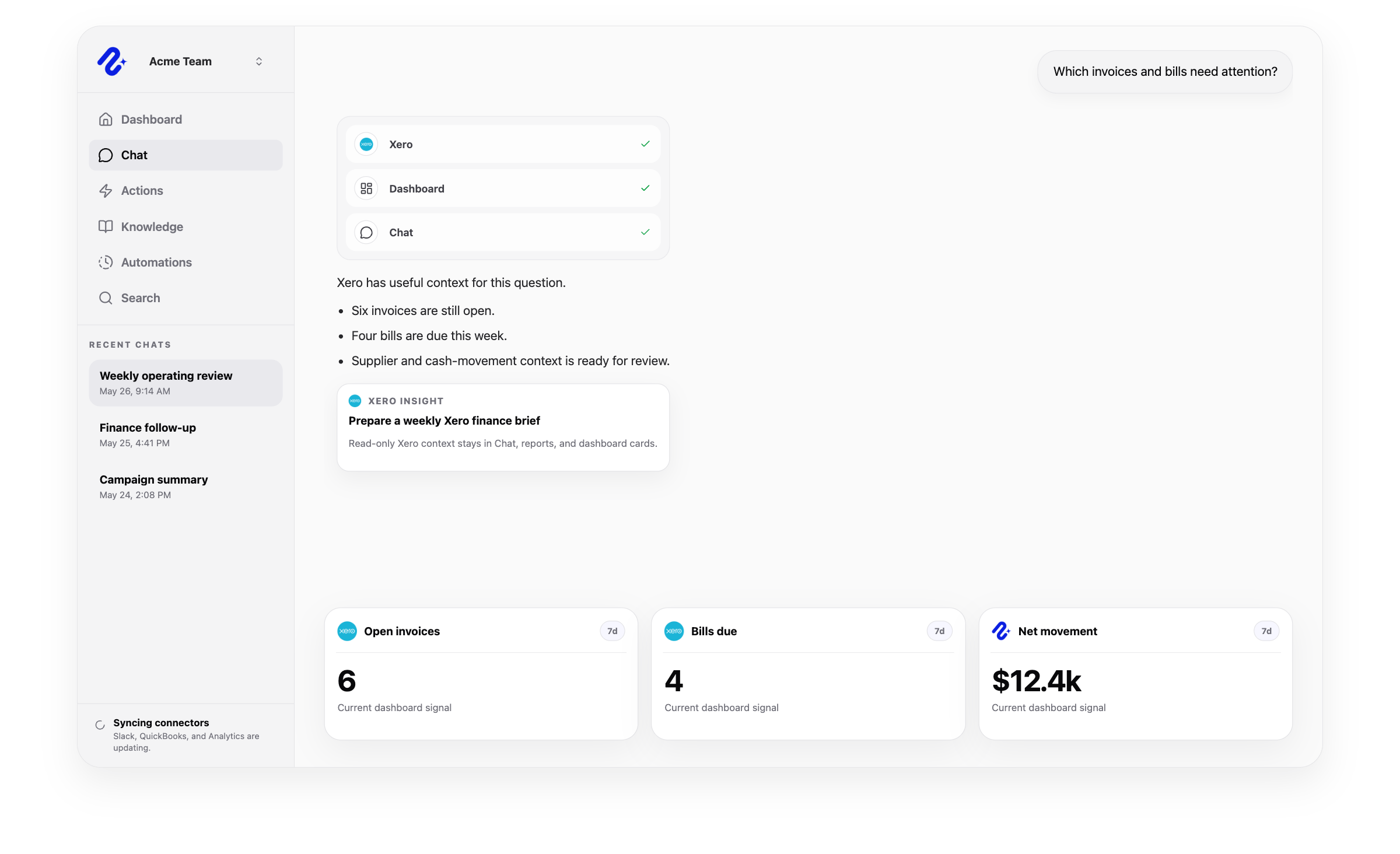Select the Chat nav item

pos(185,155)
